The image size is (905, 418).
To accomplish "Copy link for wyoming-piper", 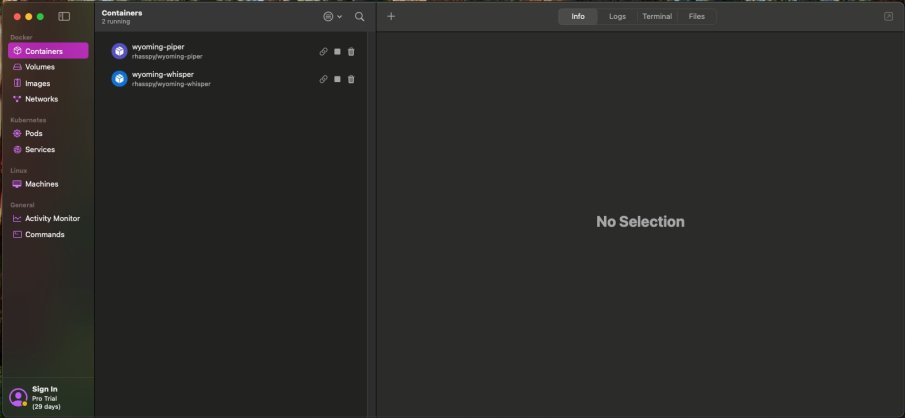I will (x=323, y=51).
